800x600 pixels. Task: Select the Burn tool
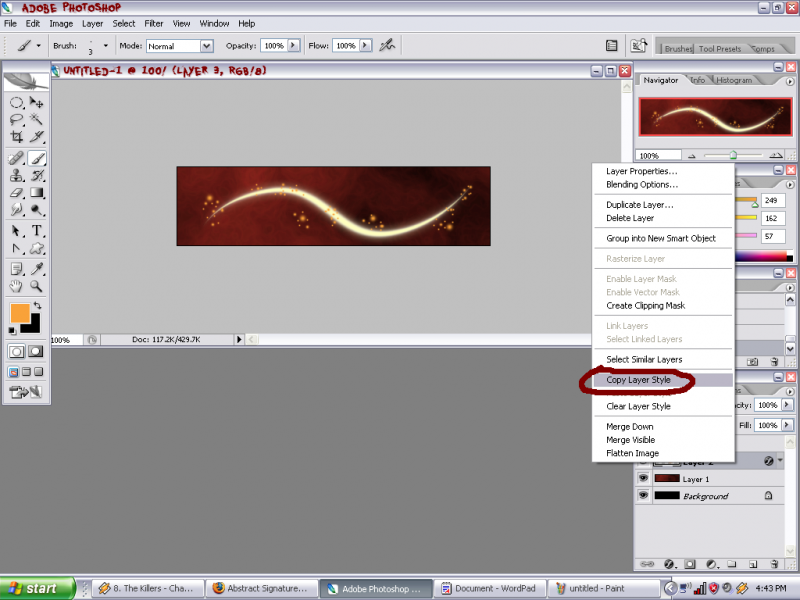(37, 210)
